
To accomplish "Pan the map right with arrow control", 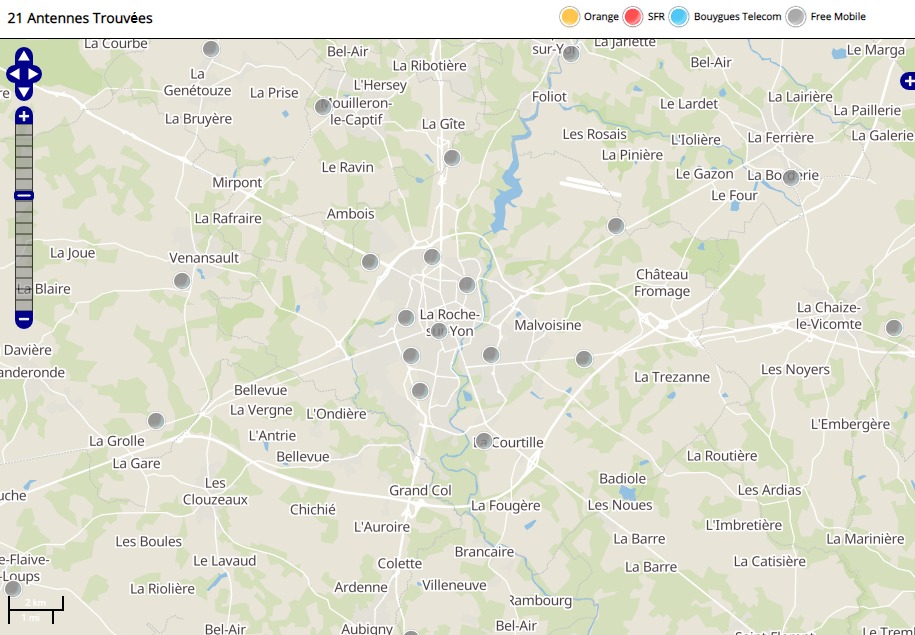I will (35, 74).
